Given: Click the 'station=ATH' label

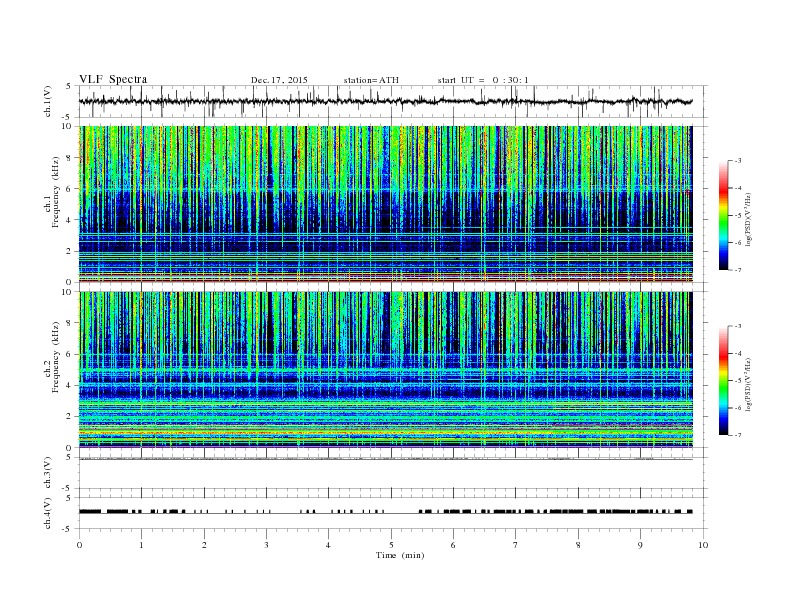Looking at the screenshot, I should [371, 80].
